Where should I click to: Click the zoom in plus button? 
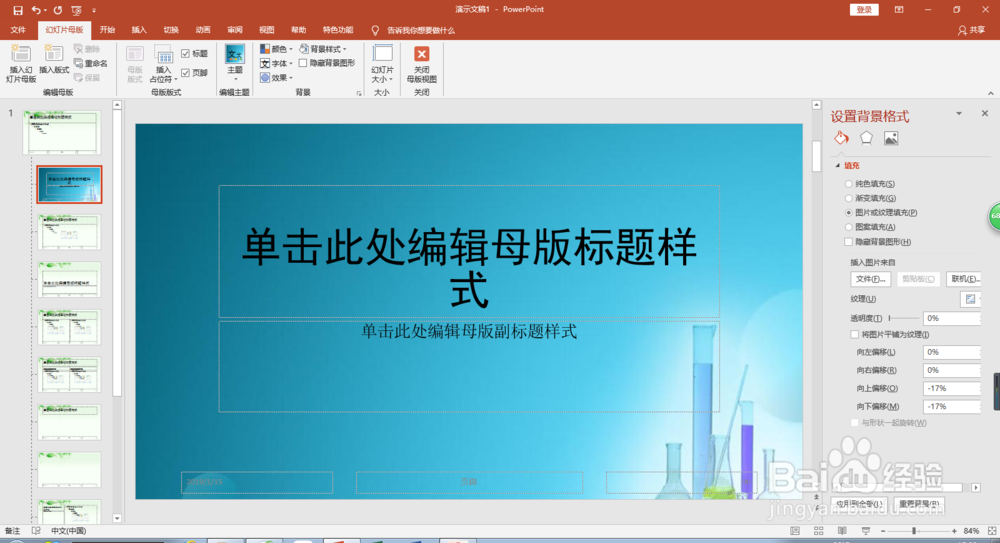point(954,531)
